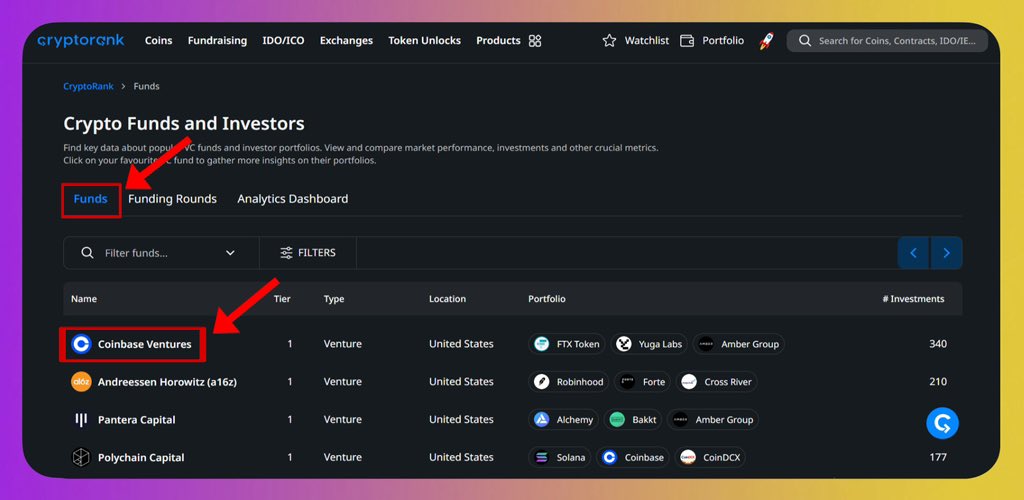Click the Robinhood portfolio chip
The image size is (1024, 500).
[x=569, y=382]
